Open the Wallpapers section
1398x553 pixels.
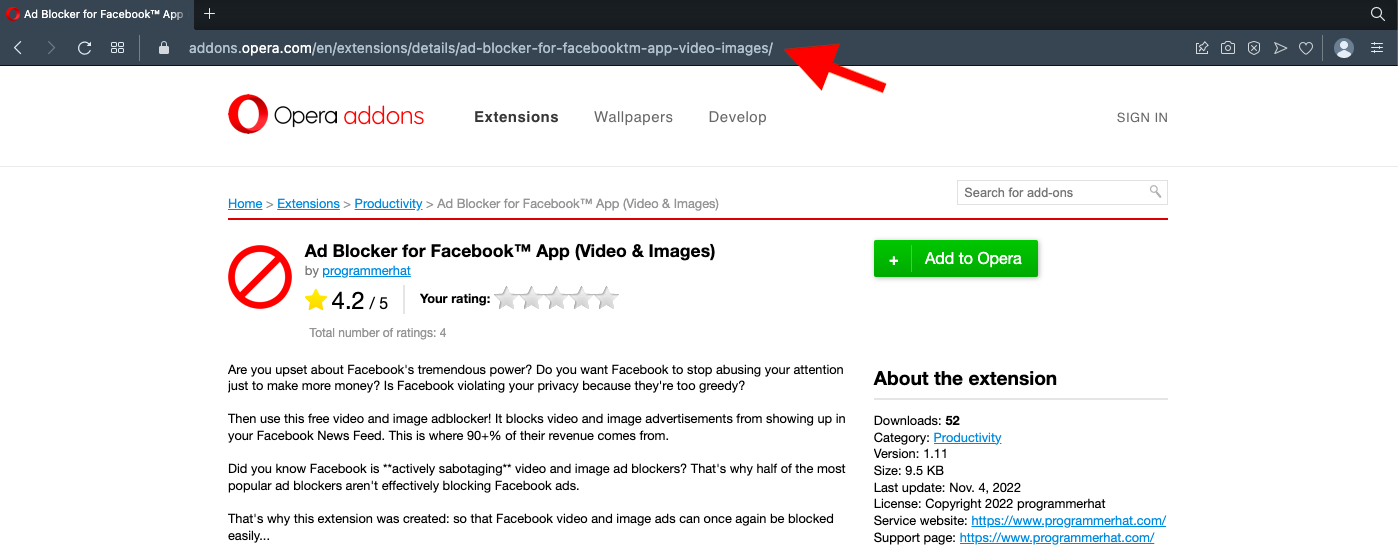click(633, 117)
